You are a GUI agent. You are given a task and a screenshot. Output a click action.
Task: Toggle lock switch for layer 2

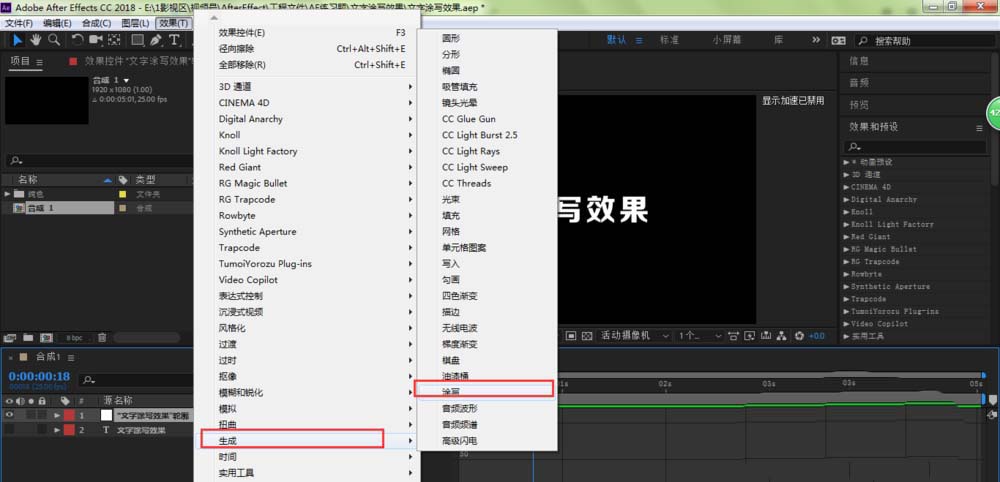coord(41,430)
